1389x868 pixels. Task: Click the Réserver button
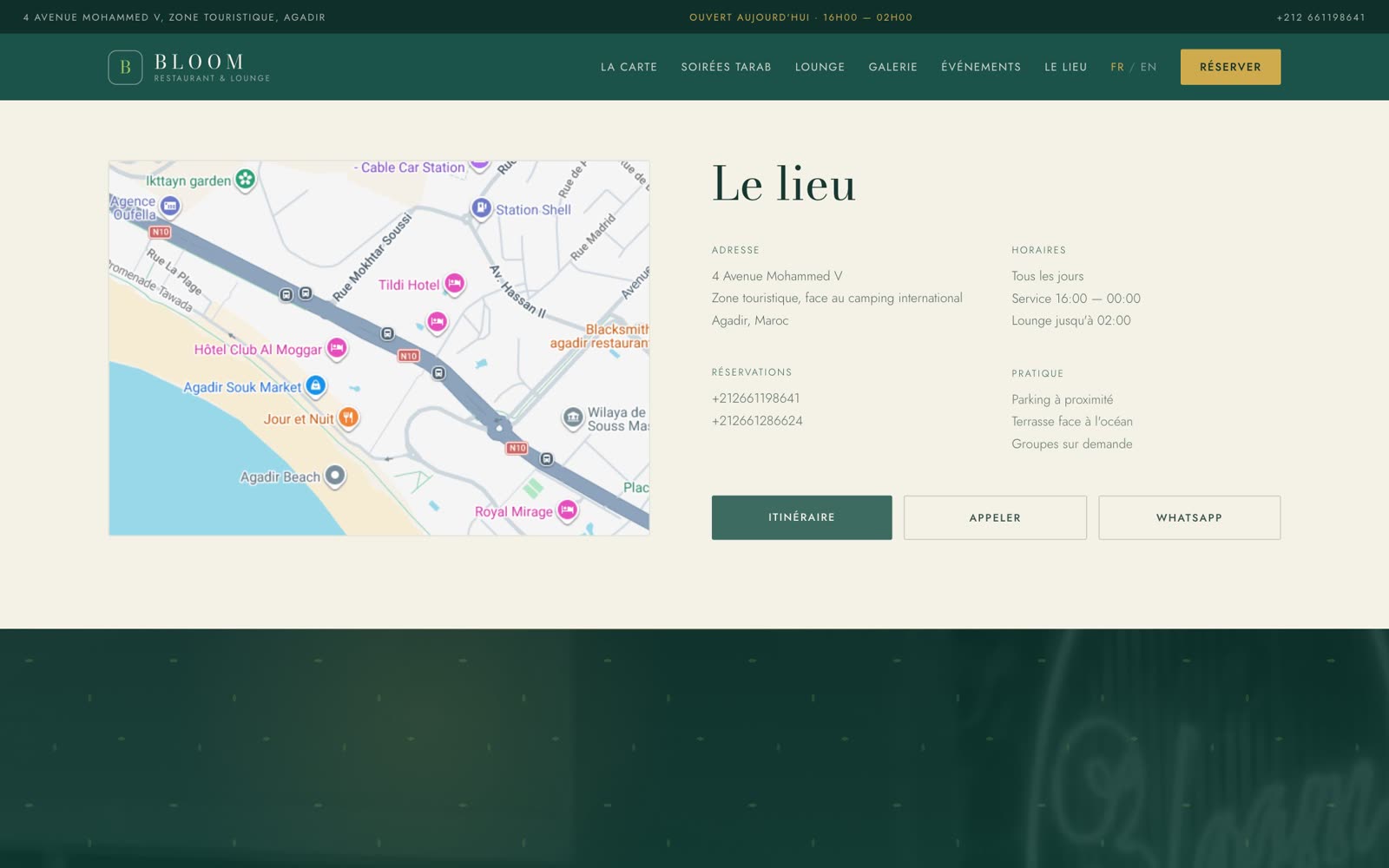[1230, 67]
